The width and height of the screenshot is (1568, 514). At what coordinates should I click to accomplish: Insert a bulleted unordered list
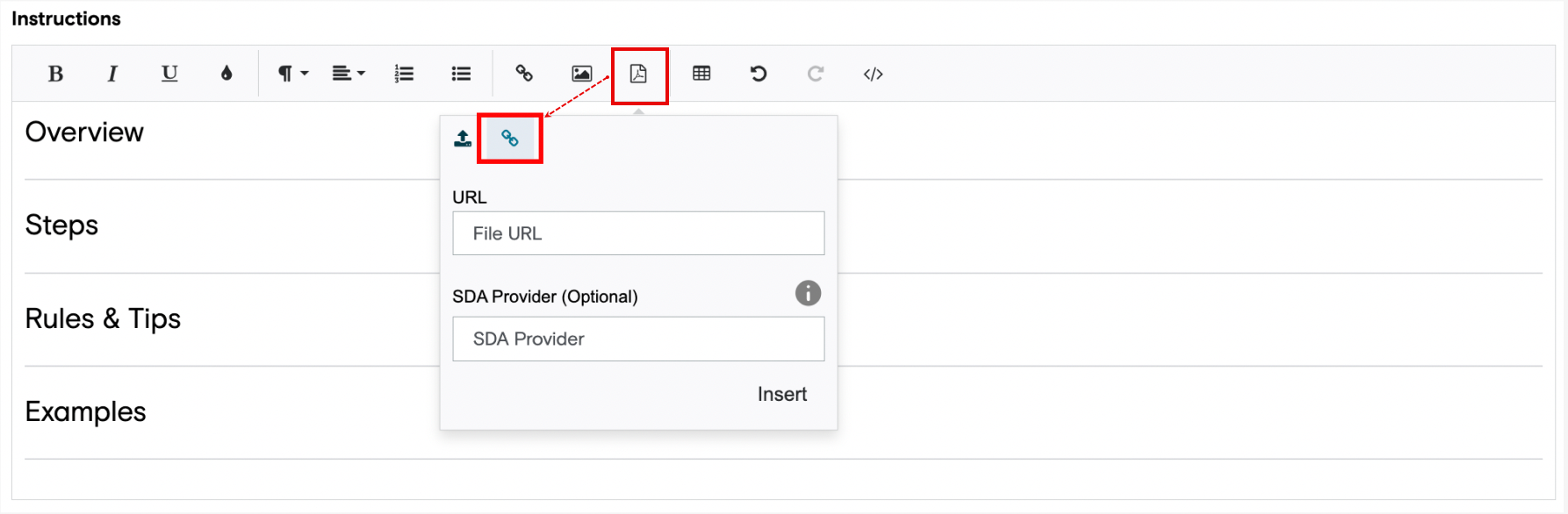(461, 74)
